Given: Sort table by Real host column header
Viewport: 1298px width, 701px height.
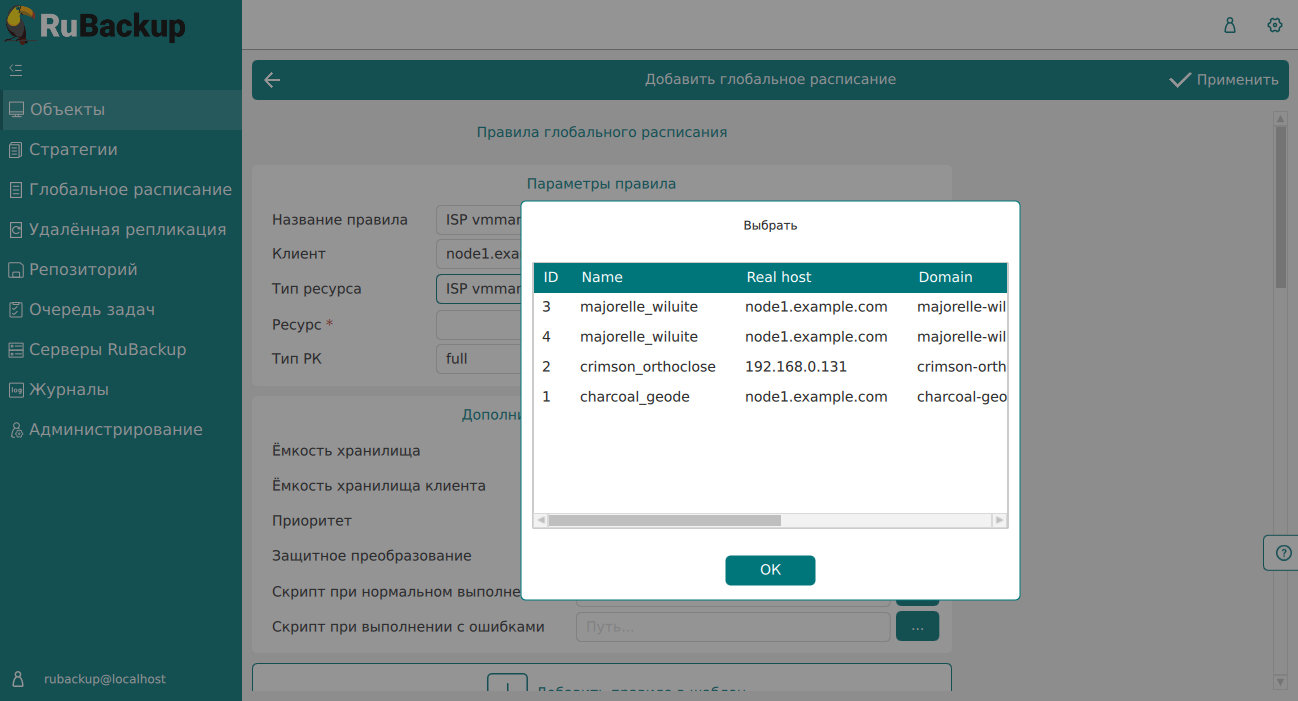Looking at the screenshot, I should (x=779, y=277).
